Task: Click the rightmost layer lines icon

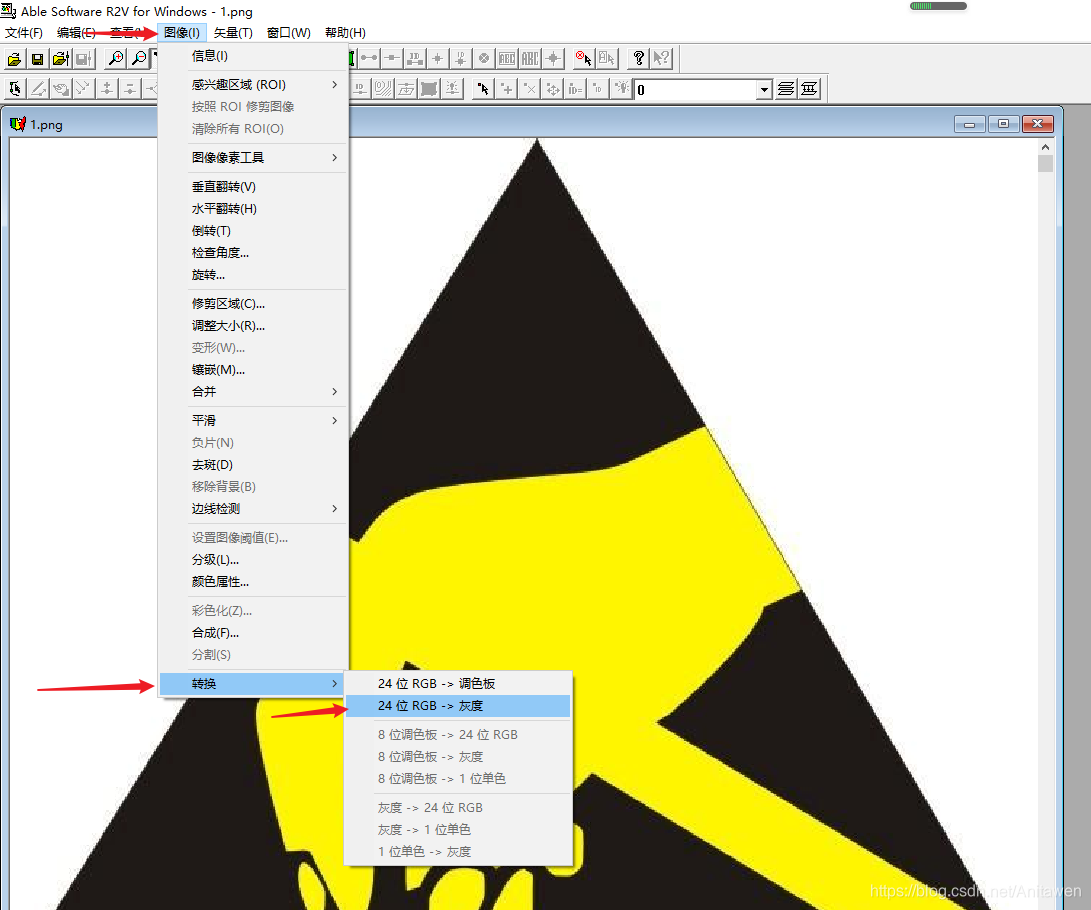Action: coord(809,89)
